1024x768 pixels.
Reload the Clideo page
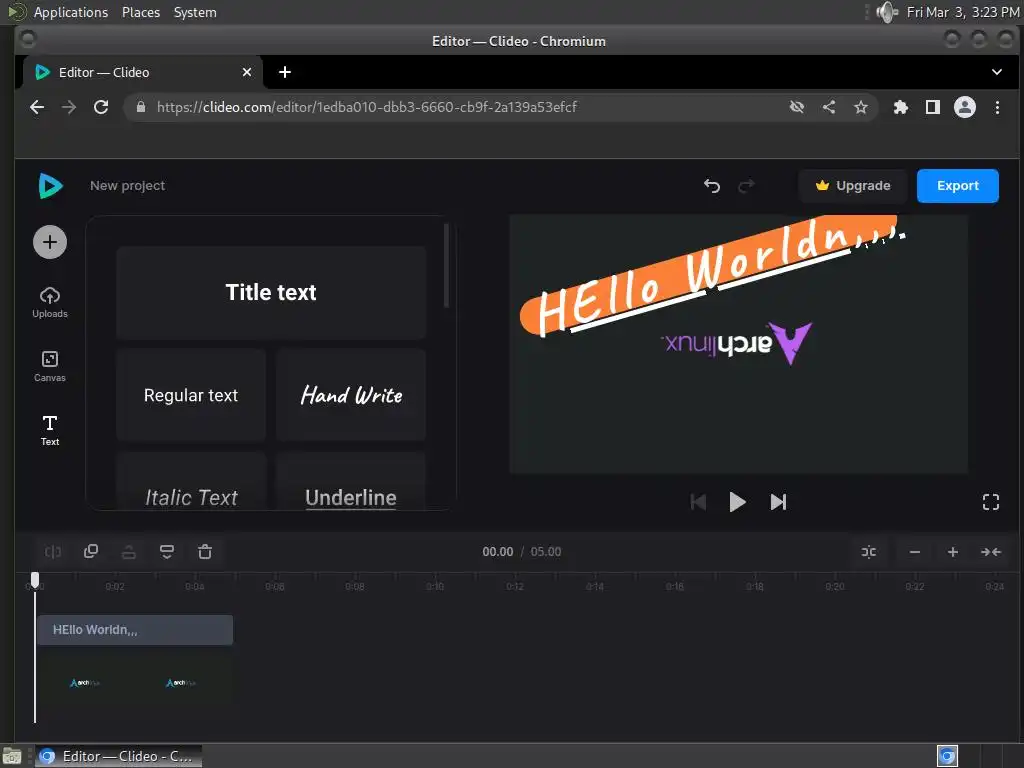click(101, 107)
